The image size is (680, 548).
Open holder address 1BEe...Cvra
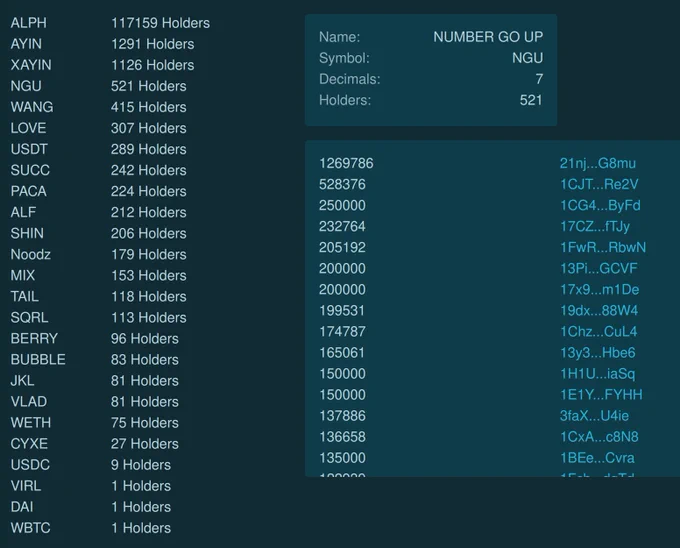tap(597, 457)
